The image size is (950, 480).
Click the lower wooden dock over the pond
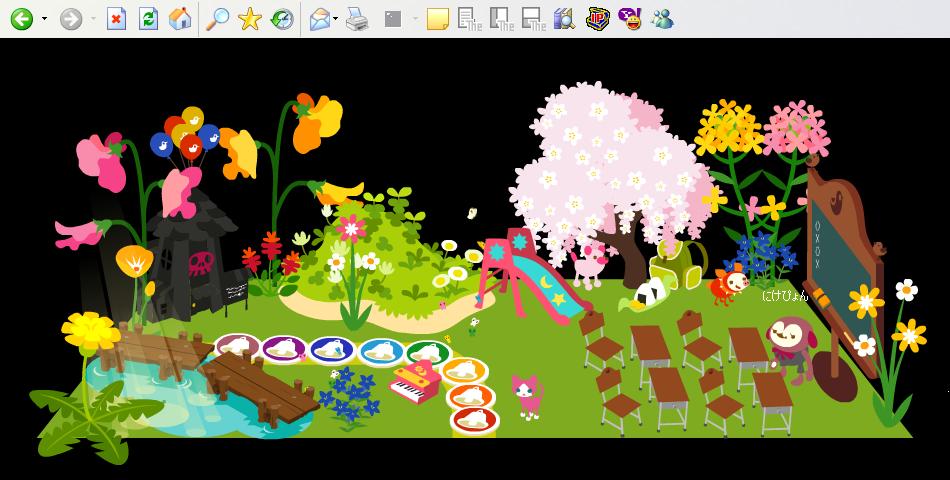pos(261,388)
